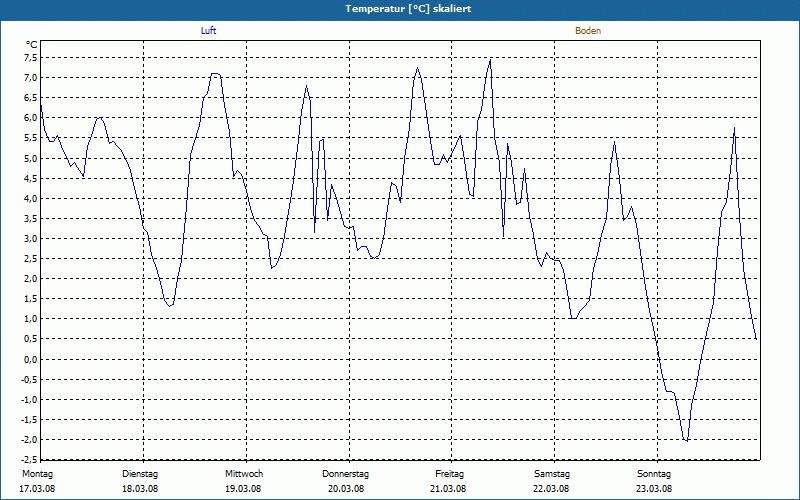Image resolution: width=800 pixels, height=500 pixels.
Task: Click the date 22.03.08
Action: pos(551,489)
